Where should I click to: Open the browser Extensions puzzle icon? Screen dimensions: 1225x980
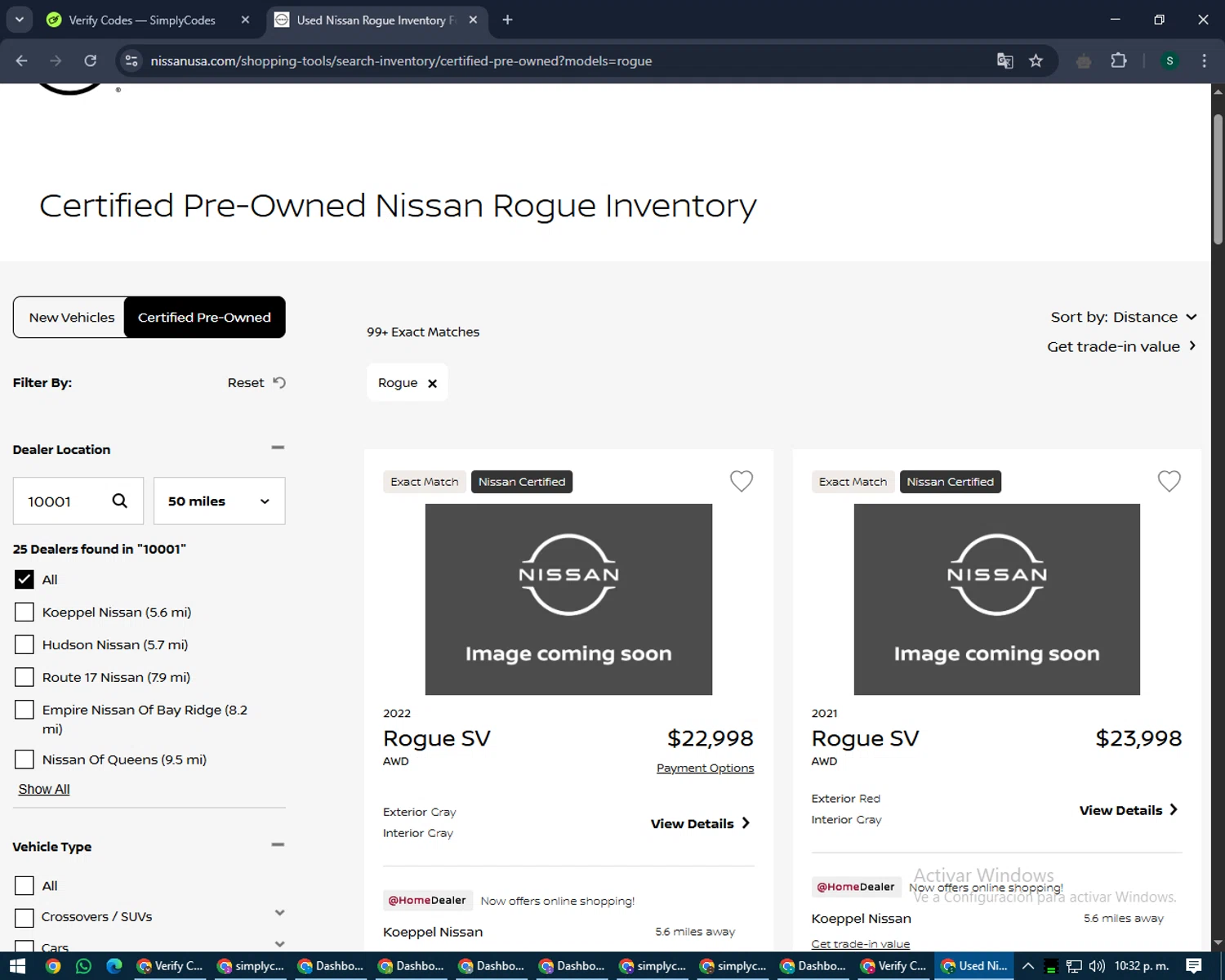point(1119,60)
